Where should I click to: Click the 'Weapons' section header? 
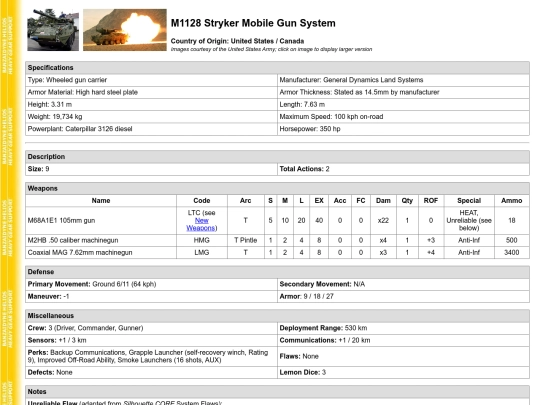point(277,188)
